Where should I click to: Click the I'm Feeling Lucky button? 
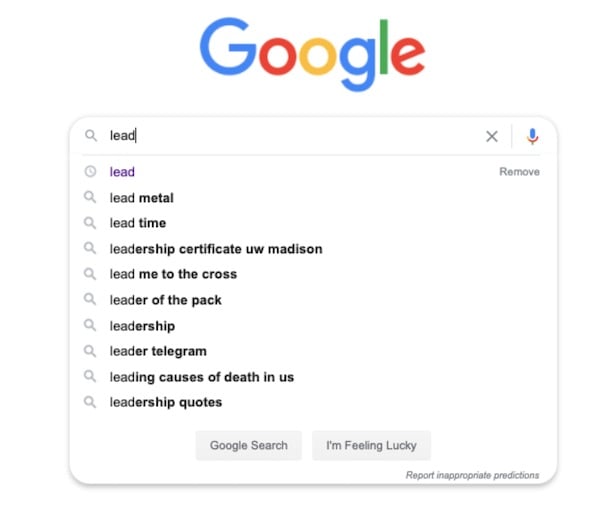[371, 445]
